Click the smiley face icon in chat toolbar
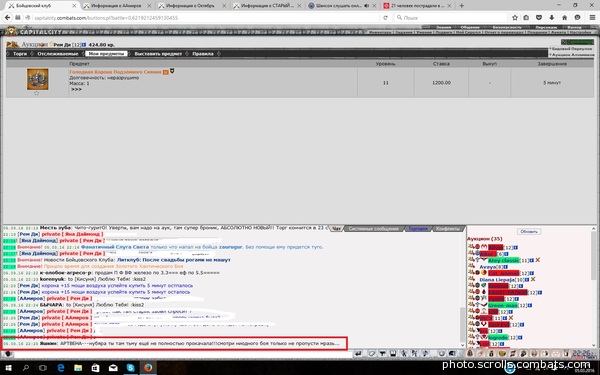Viewport: 600px width, 375px height. [441, 354]
